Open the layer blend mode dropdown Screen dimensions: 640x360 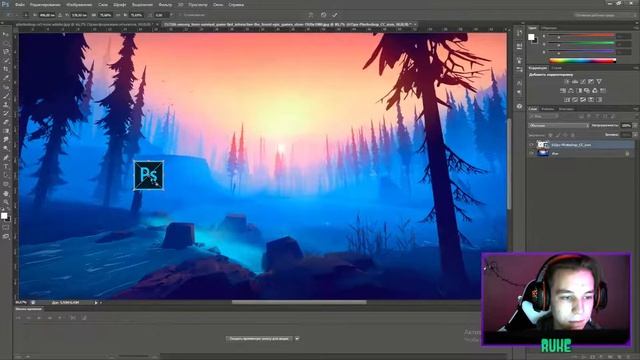[x=559, y=125]
